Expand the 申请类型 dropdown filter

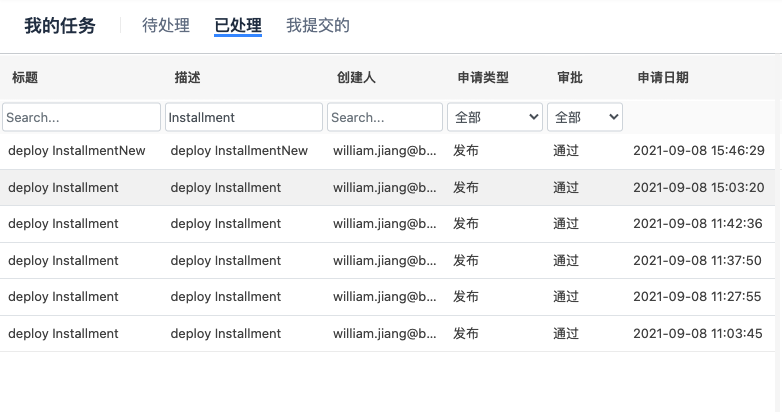pyautogui.click(x=495, y=117)
